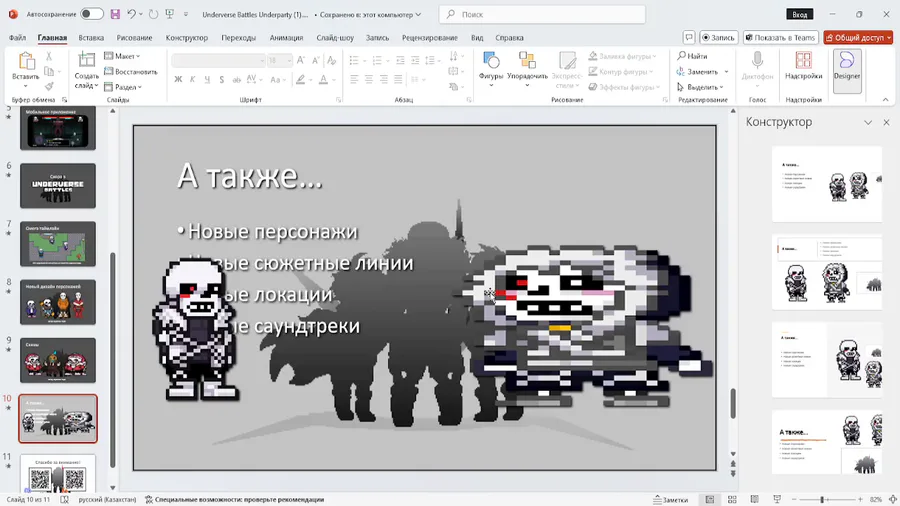900x506 pixels.
Task: Toggle the numbered list button
Action: [377, 60]
